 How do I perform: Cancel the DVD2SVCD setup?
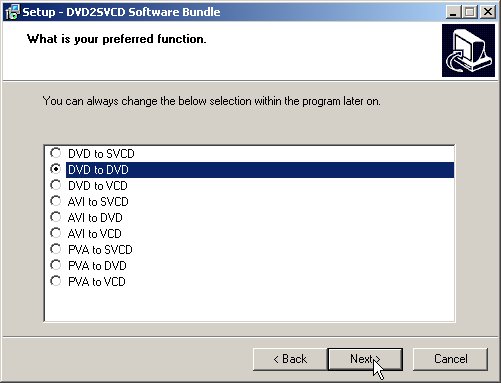(x=450, y=359)
